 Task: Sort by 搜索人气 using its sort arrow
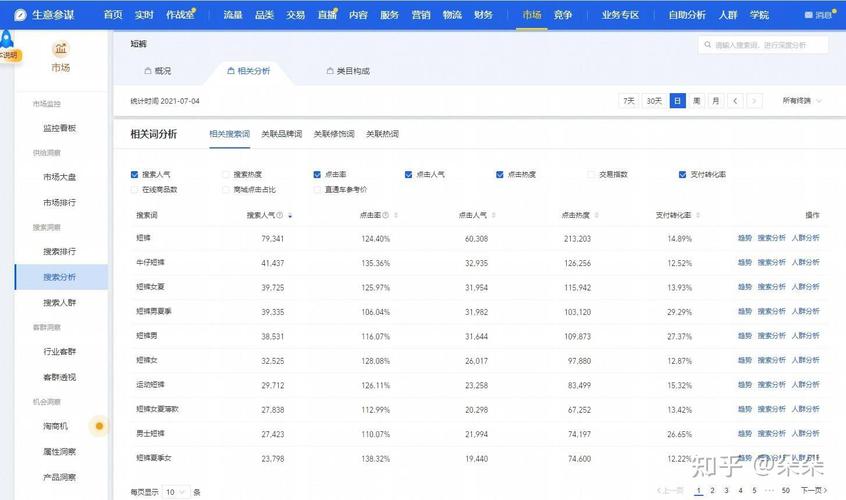[290, 216]
